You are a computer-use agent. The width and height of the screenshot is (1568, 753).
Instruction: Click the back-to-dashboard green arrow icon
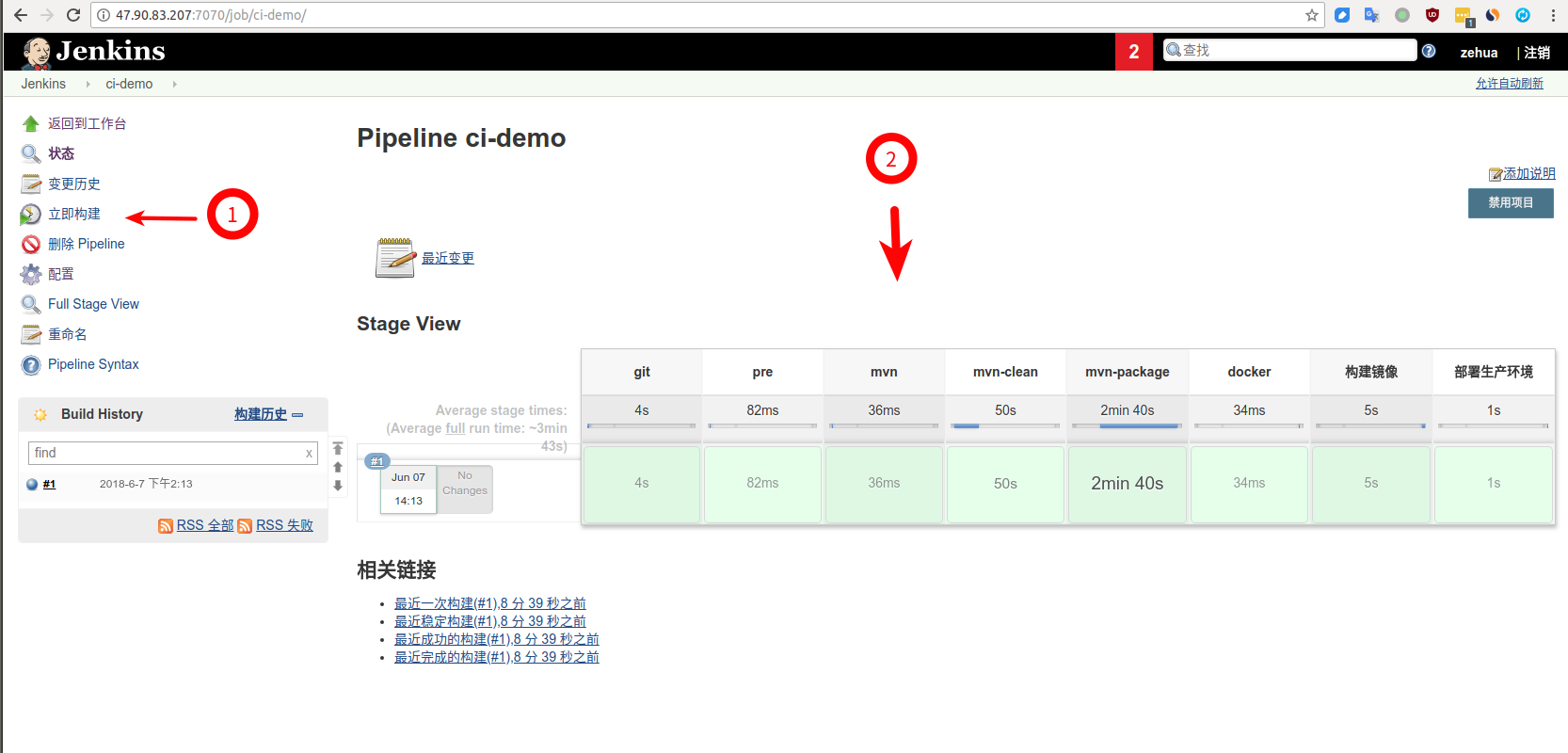(31, 123)
